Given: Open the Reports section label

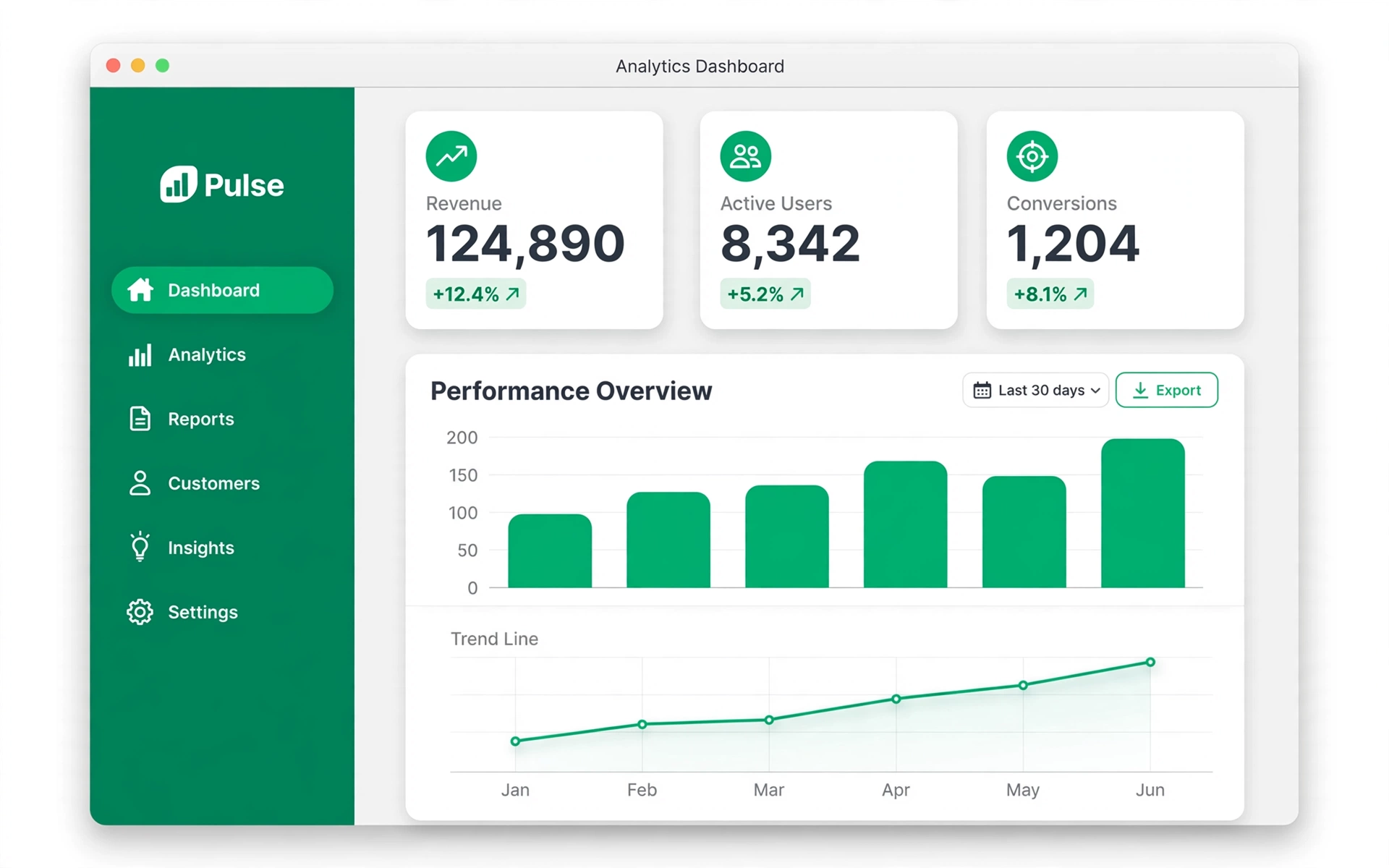Looking at the screenshot, I should pyautogui.click(x=201, y=419).
